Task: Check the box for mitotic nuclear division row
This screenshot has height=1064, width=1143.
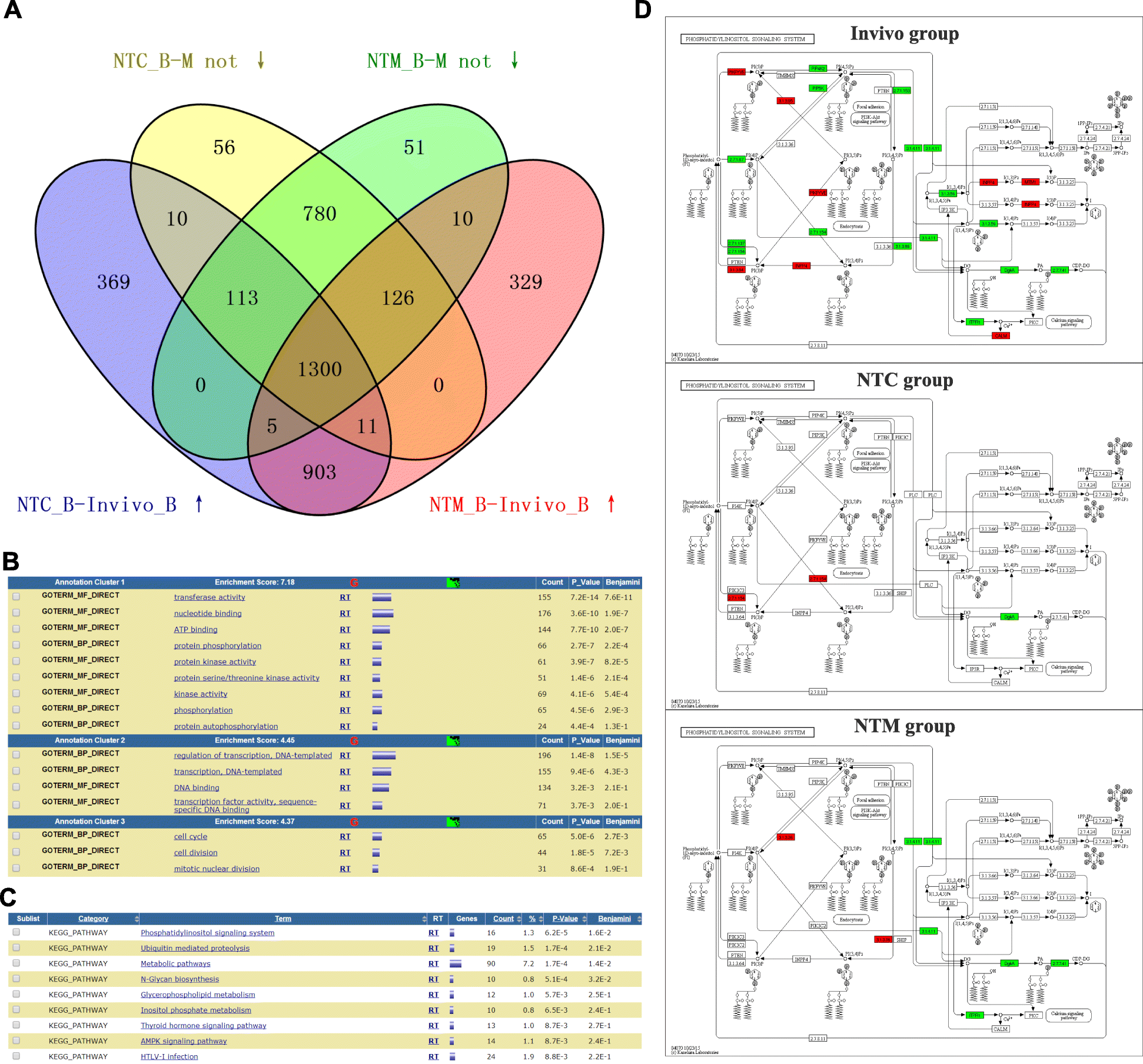Action: tap(16, 869)
